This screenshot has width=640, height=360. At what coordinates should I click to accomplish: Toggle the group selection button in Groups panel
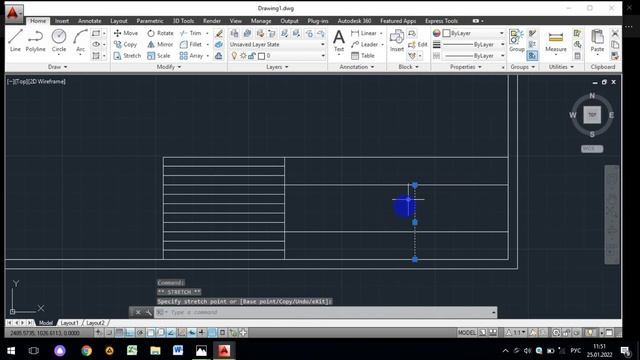tap(532, 56)
